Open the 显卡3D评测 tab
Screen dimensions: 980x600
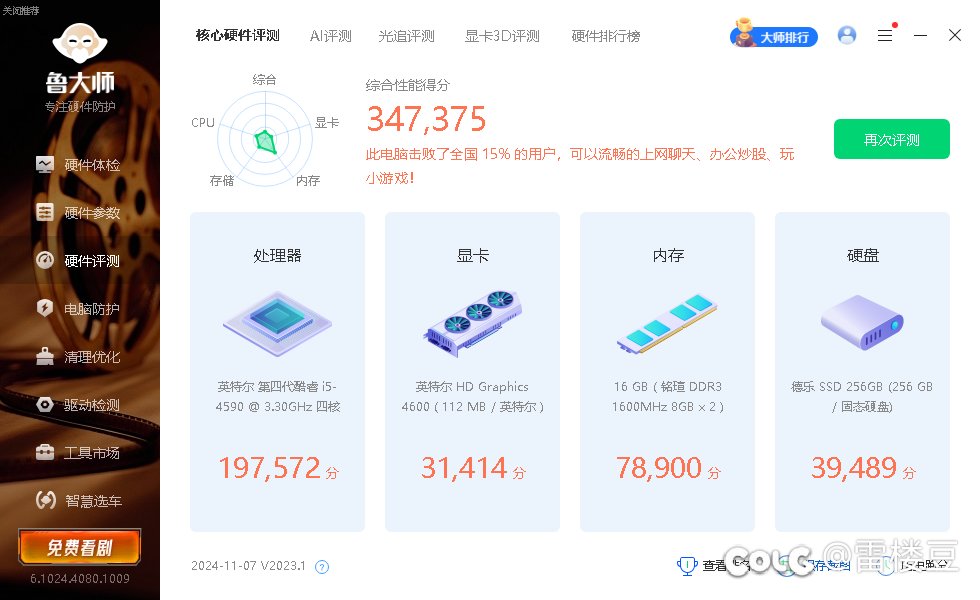click(502, 36)
